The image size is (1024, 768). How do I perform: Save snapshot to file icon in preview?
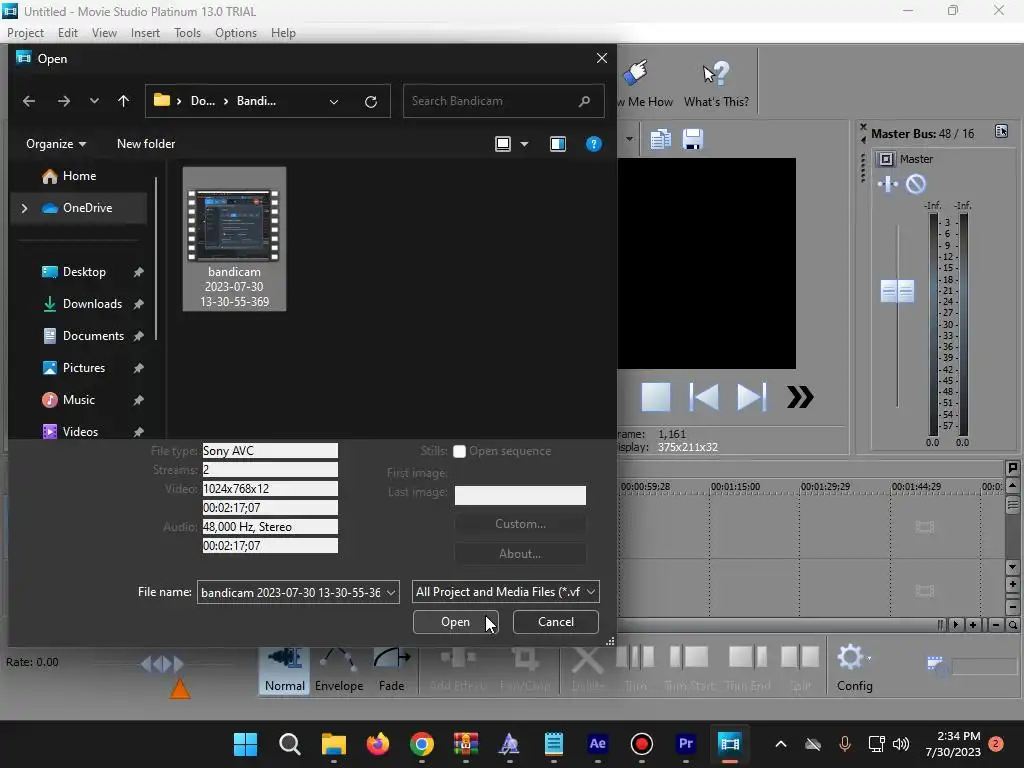[x=692, y=139]
